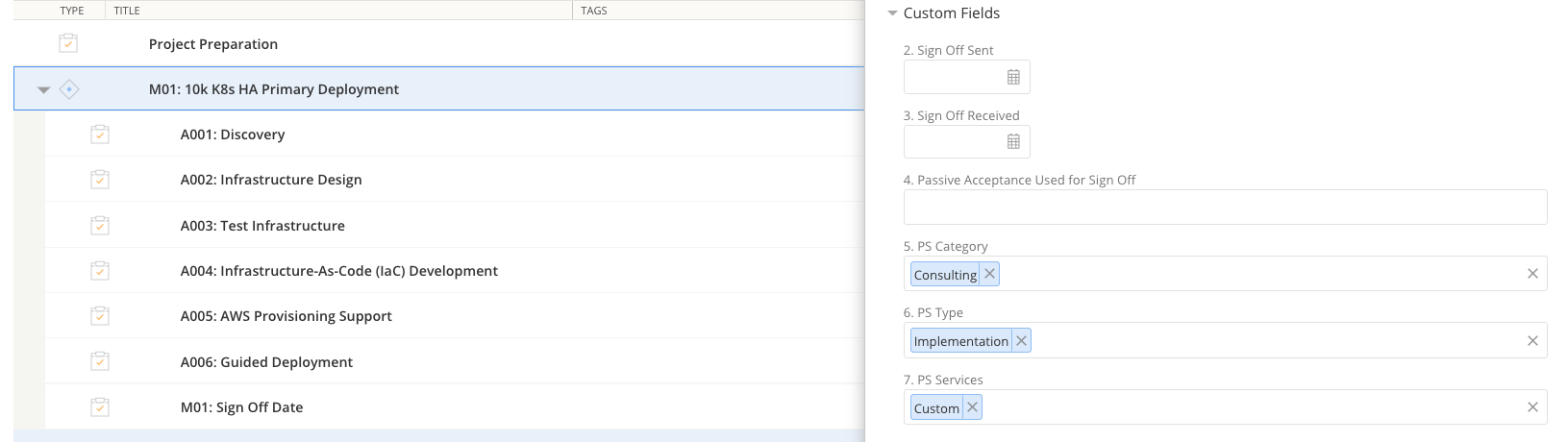Screen dimensions: 1568x442
Task: Click the task icon beside A001: Discovery
Action: (x=100, y=135)
